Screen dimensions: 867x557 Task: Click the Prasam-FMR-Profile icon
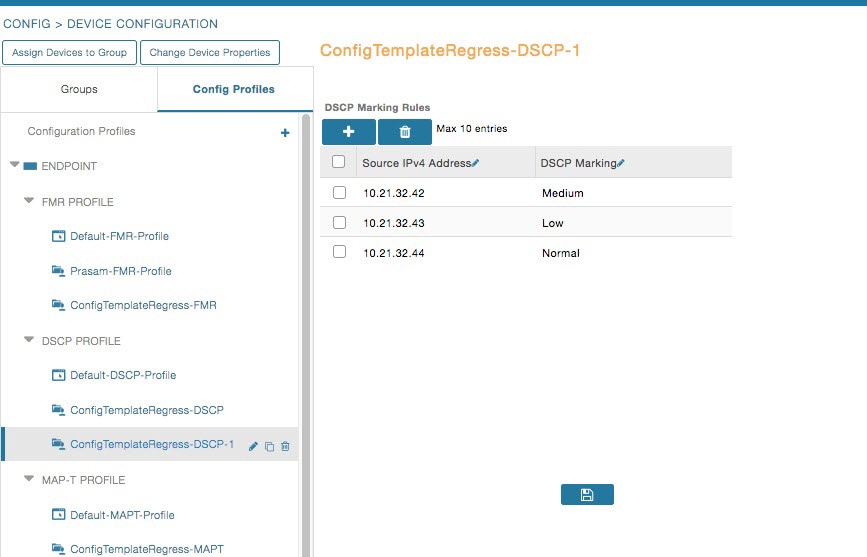tap(58, 271)
